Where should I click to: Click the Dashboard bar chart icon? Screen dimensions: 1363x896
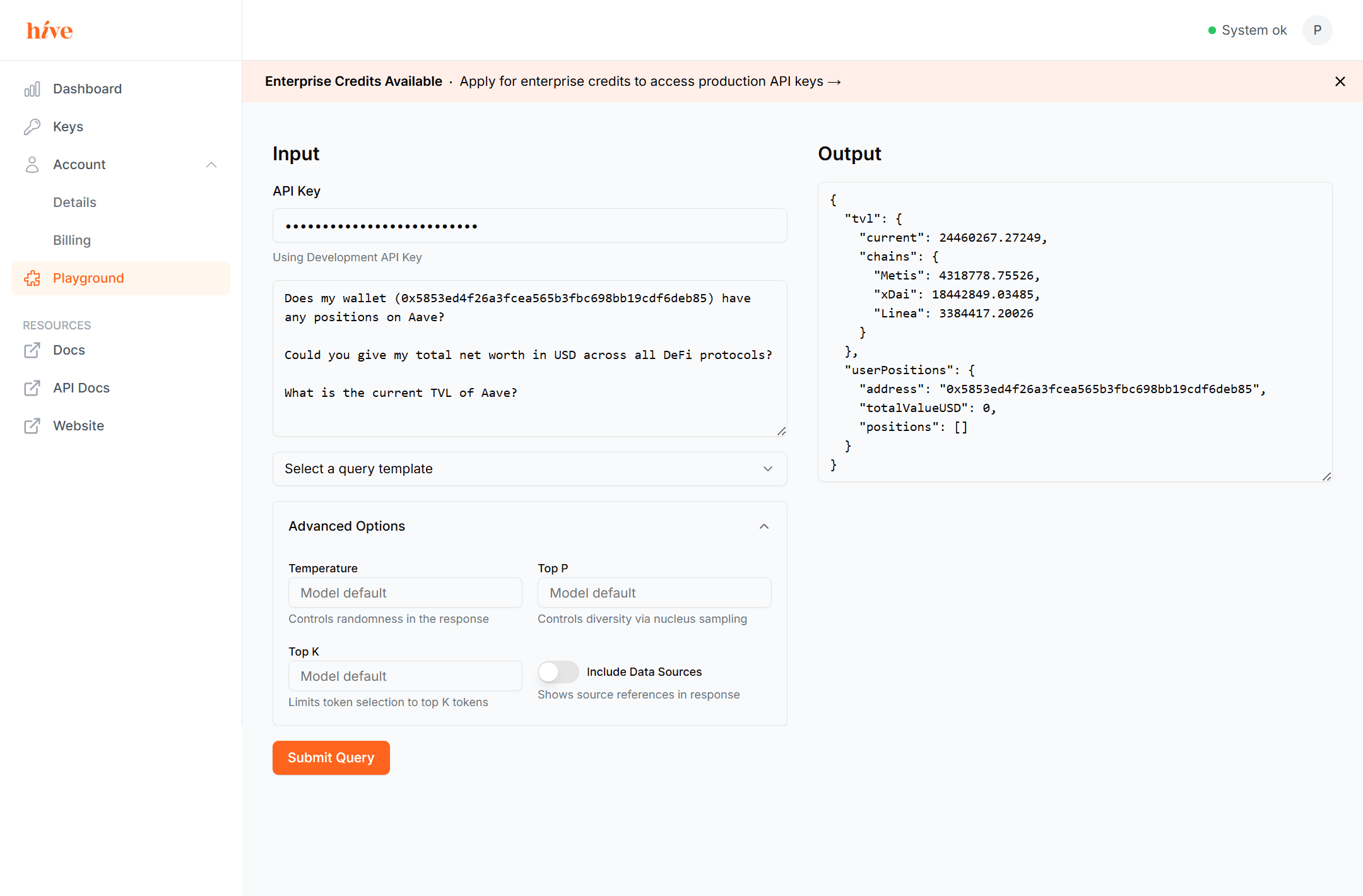click(x=32, y=89)
